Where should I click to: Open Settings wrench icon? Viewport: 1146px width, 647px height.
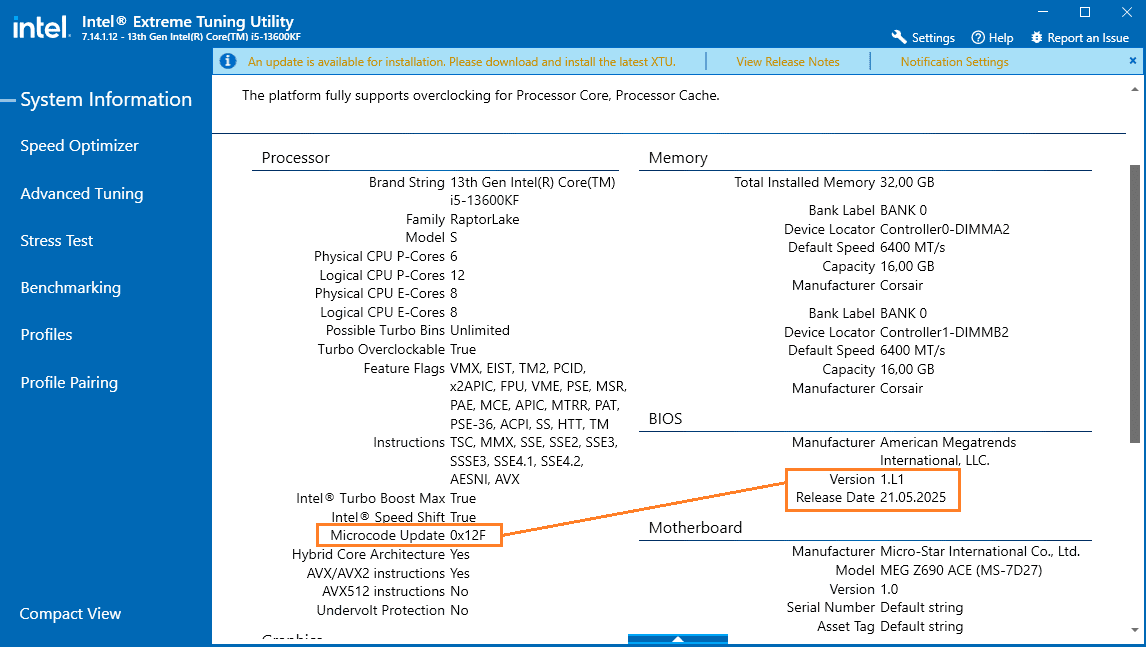[899, 37]
